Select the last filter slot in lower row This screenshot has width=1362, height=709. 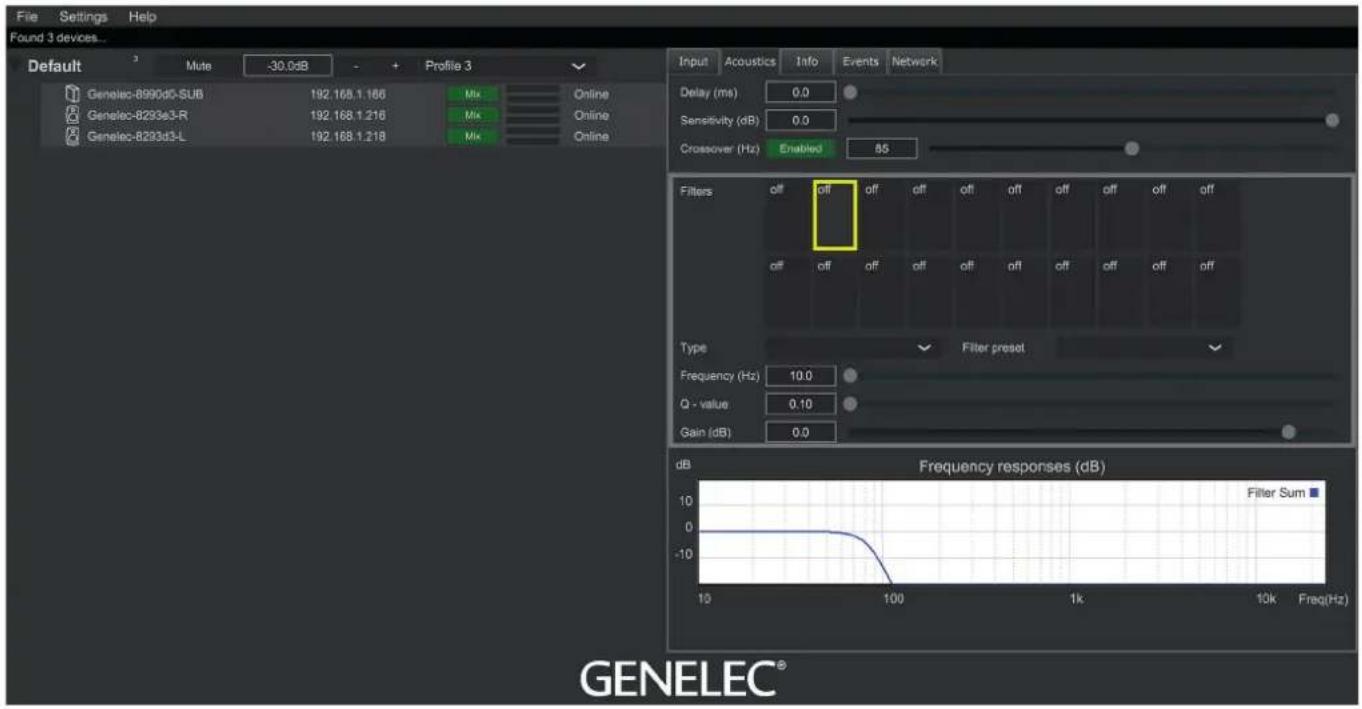click(1219, 292)
